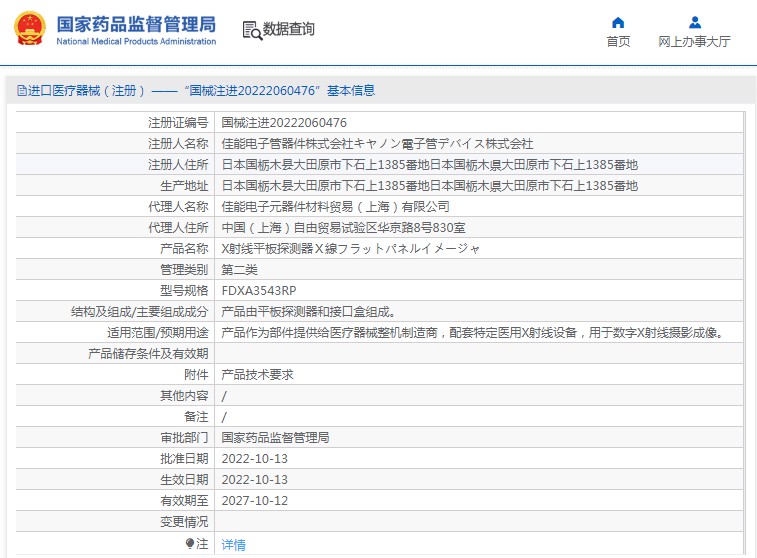Click the 生效日期 value 2022-10-13
The image size is (757, 558).
tap(254, 479)
